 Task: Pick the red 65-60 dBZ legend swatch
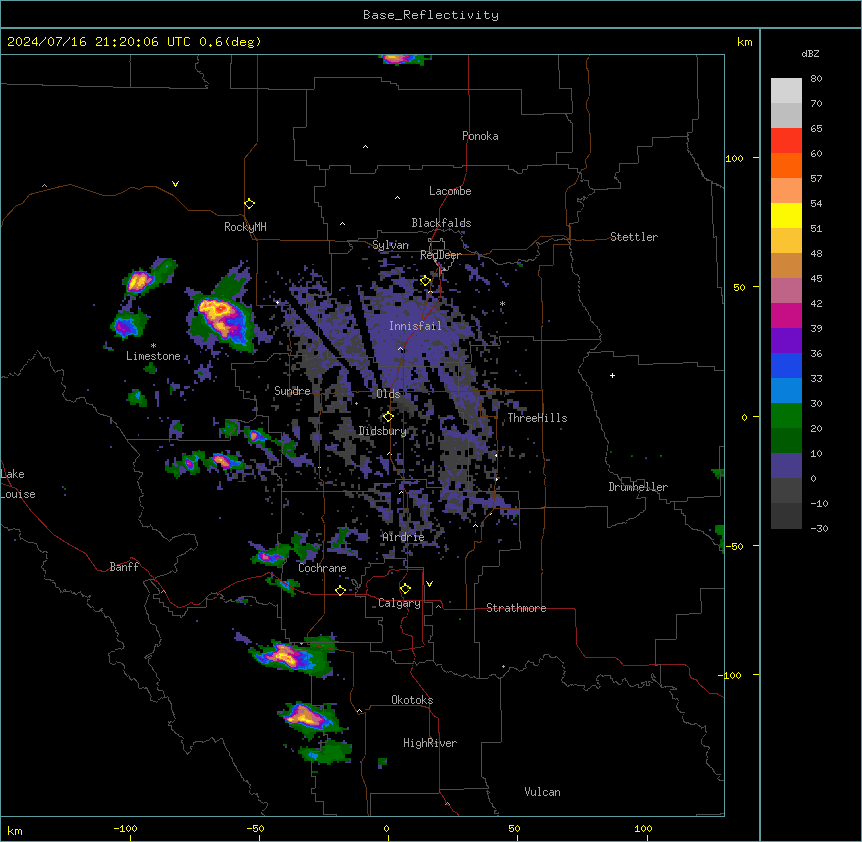coord(786,141)
